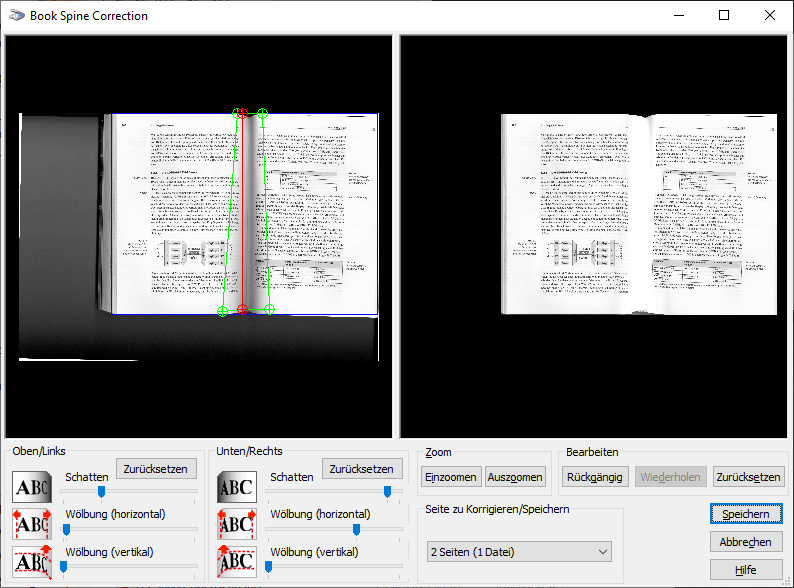
Task: Click the Oben/Links Schatten shadow icon
Action: click(x=31, y=488)
